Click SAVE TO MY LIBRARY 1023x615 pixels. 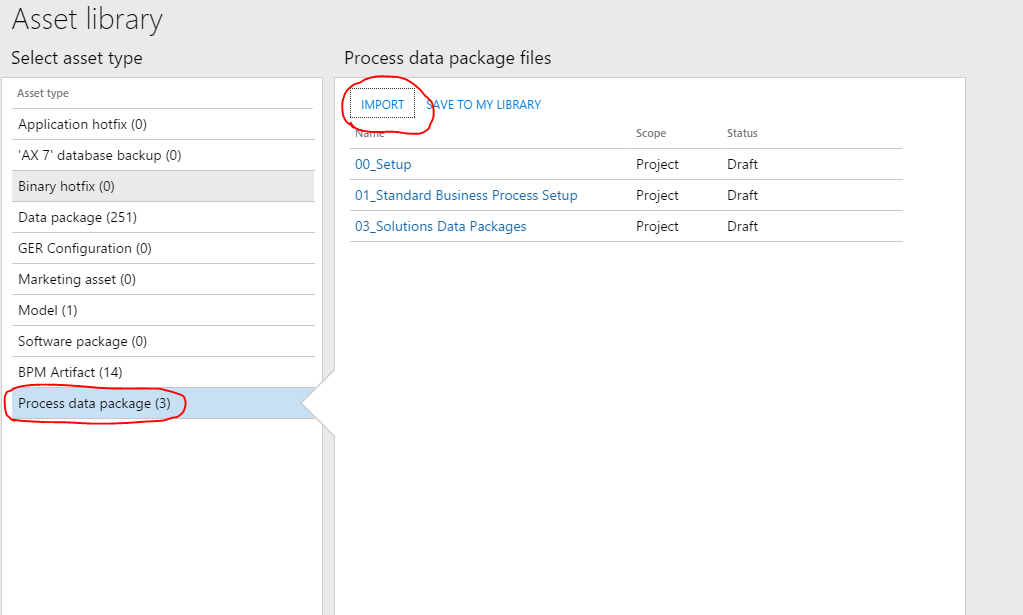(x=483, y=104)
